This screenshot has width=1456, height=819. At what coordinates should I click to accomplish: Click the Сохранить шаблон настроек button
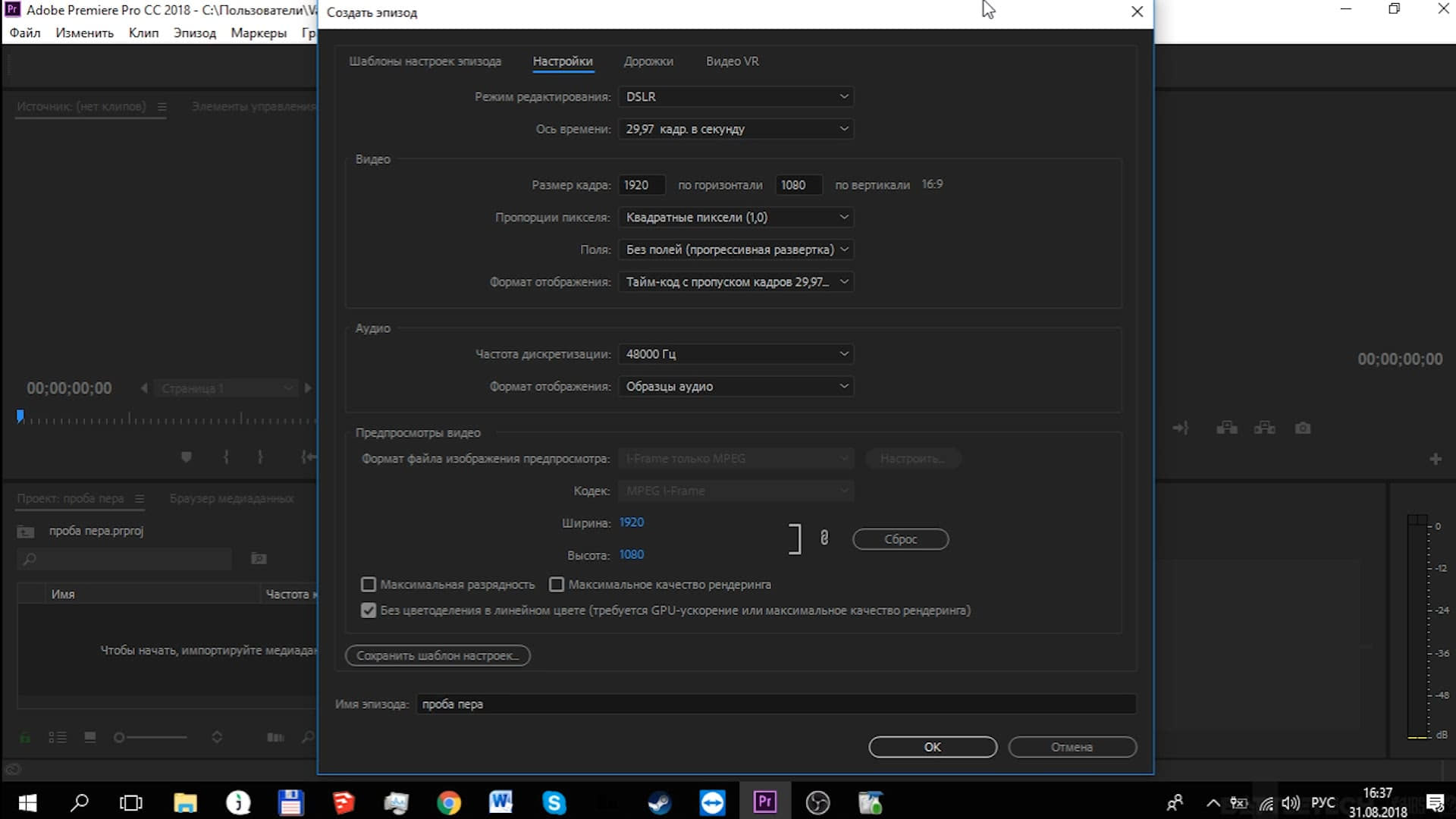pyautogui.click(x=438, y=656)
